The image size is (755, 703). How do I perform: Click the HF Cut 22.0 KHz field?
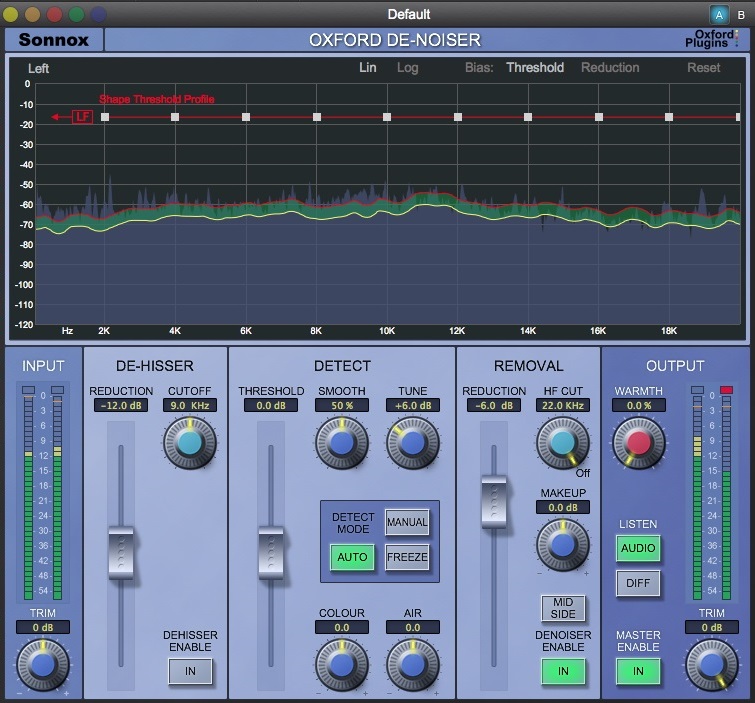coord(562,405)
